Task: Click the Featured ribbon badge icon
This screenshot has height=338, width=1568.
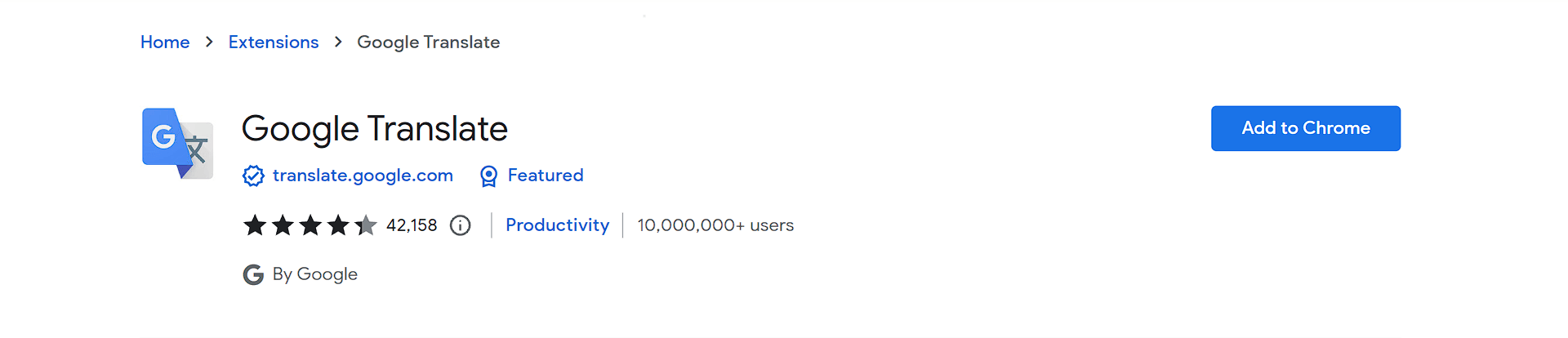Action: pyautogui.click(x=488, y=176)
